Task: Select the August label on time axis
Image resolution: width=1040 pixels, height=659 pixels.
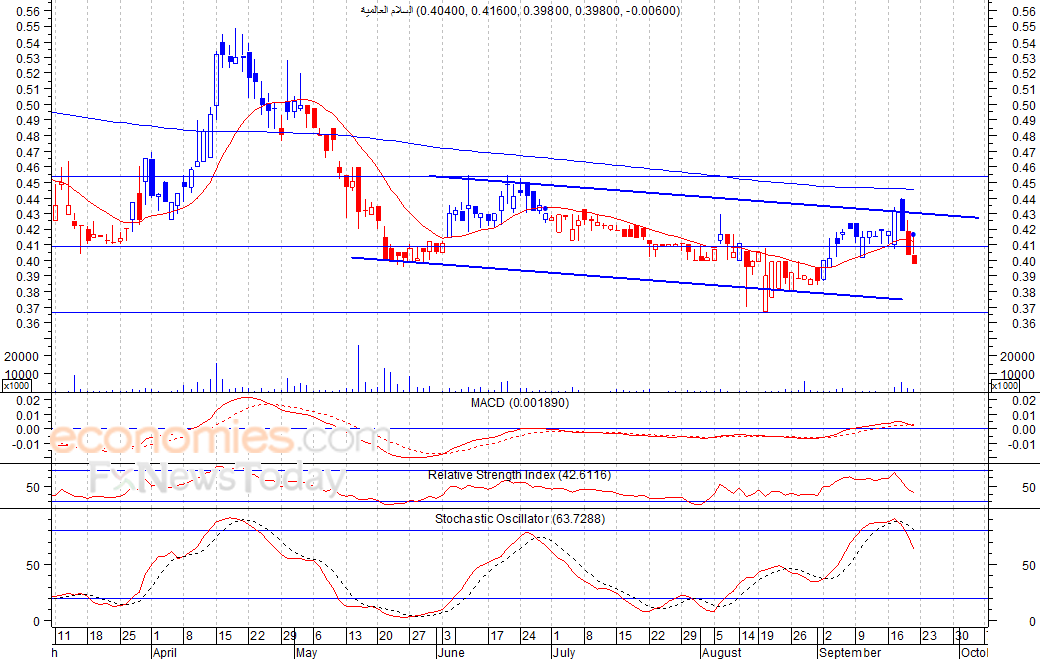Action: [x=721, y=652]
